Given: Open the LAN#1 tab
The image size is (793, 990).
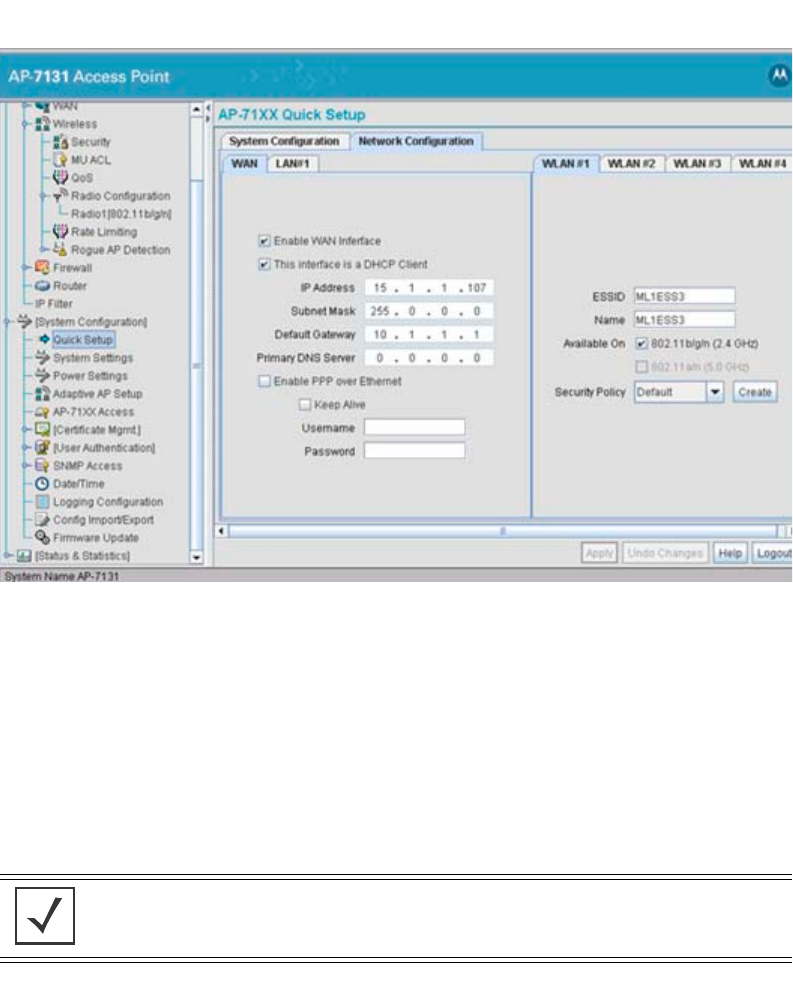Looking at the screenshot, I should click(292, 164).
